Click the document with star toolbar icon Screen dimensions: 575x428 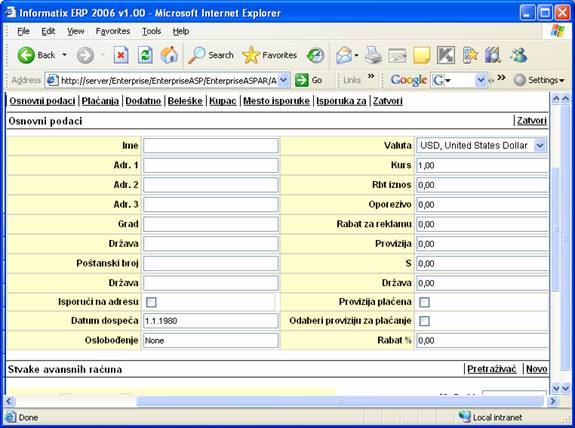470,55
